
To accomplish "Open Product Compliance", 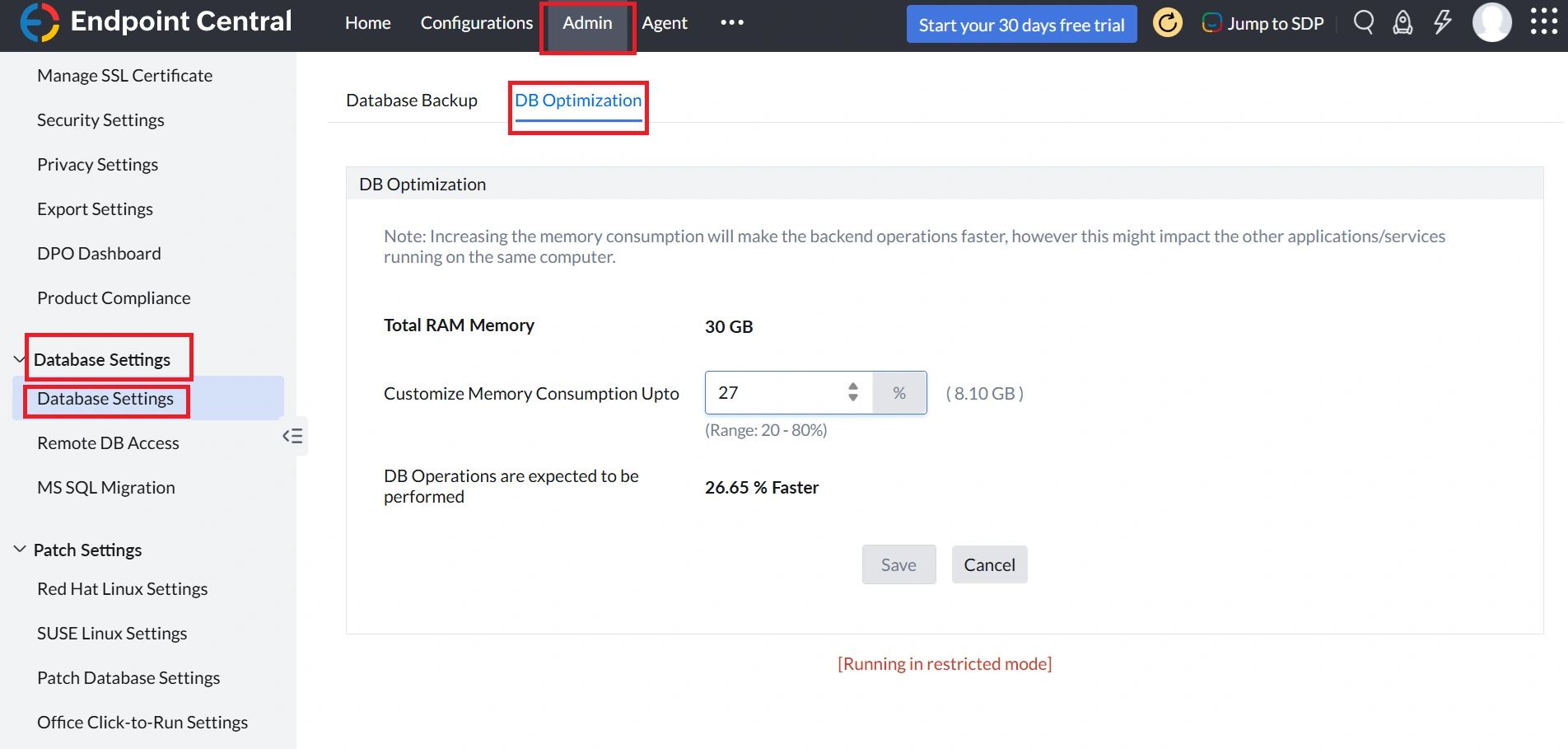I will (114, 298).
